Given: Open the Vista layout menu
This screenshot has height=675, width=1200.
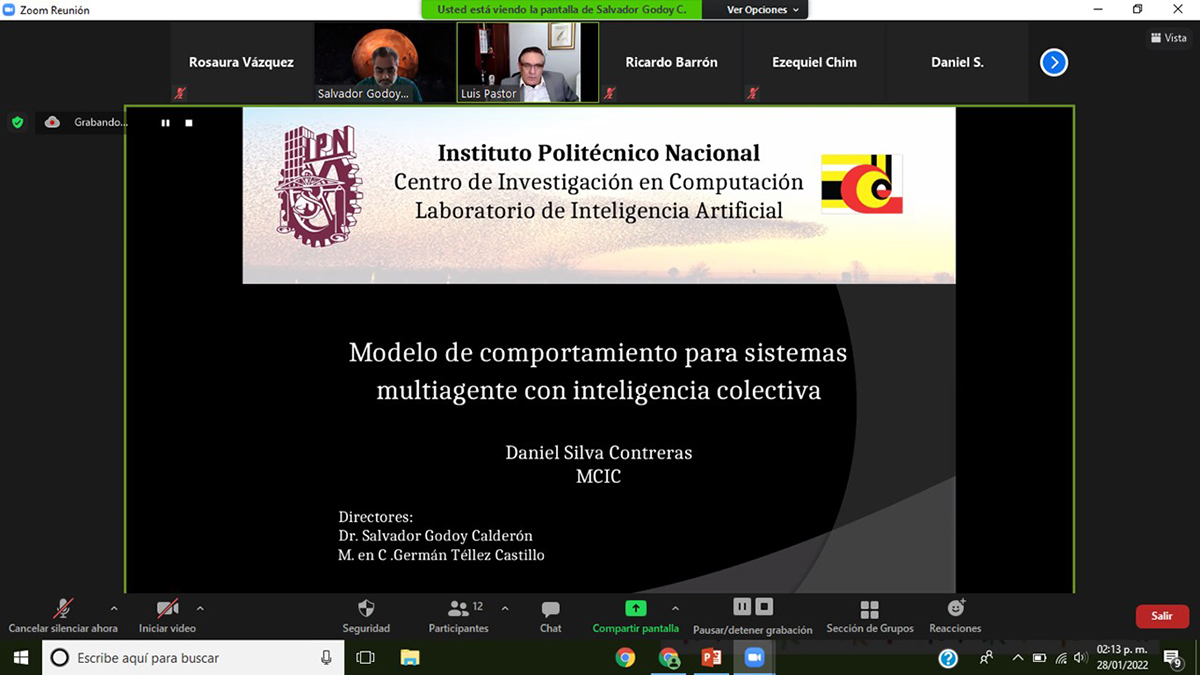Looking at the screenshot, I should (1169, 37).
